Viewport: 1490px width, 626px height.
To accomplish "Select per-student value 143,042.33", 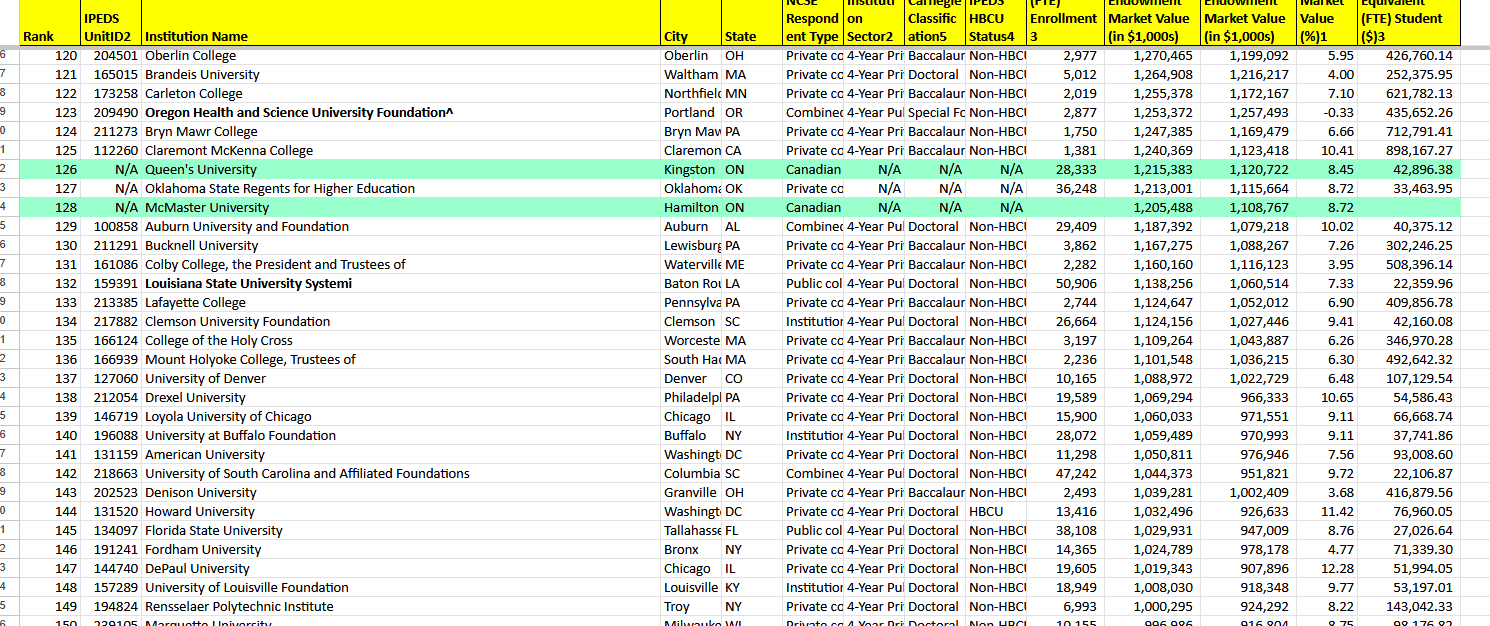I will pos(1409,607).
